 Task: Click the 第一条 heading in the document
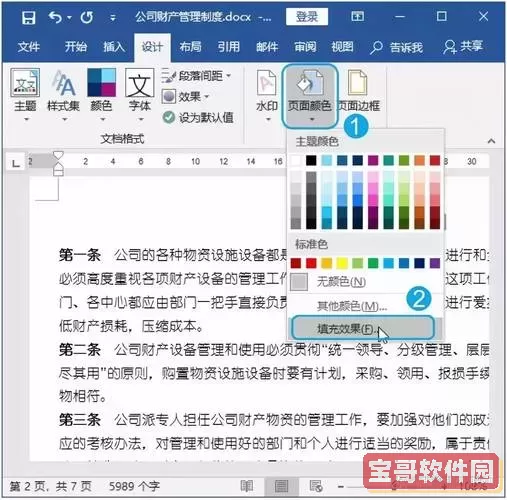pos(80,255)
